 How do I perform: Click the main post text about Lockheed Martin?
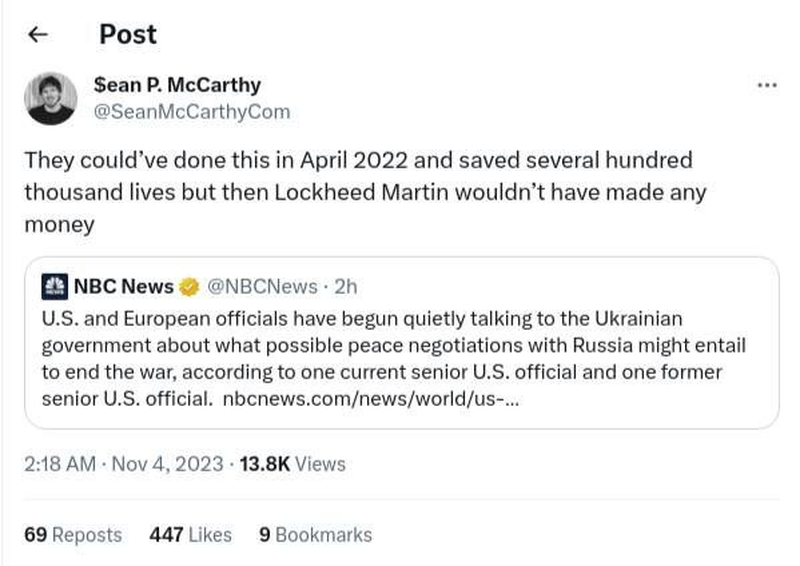[x=360, y=192]
